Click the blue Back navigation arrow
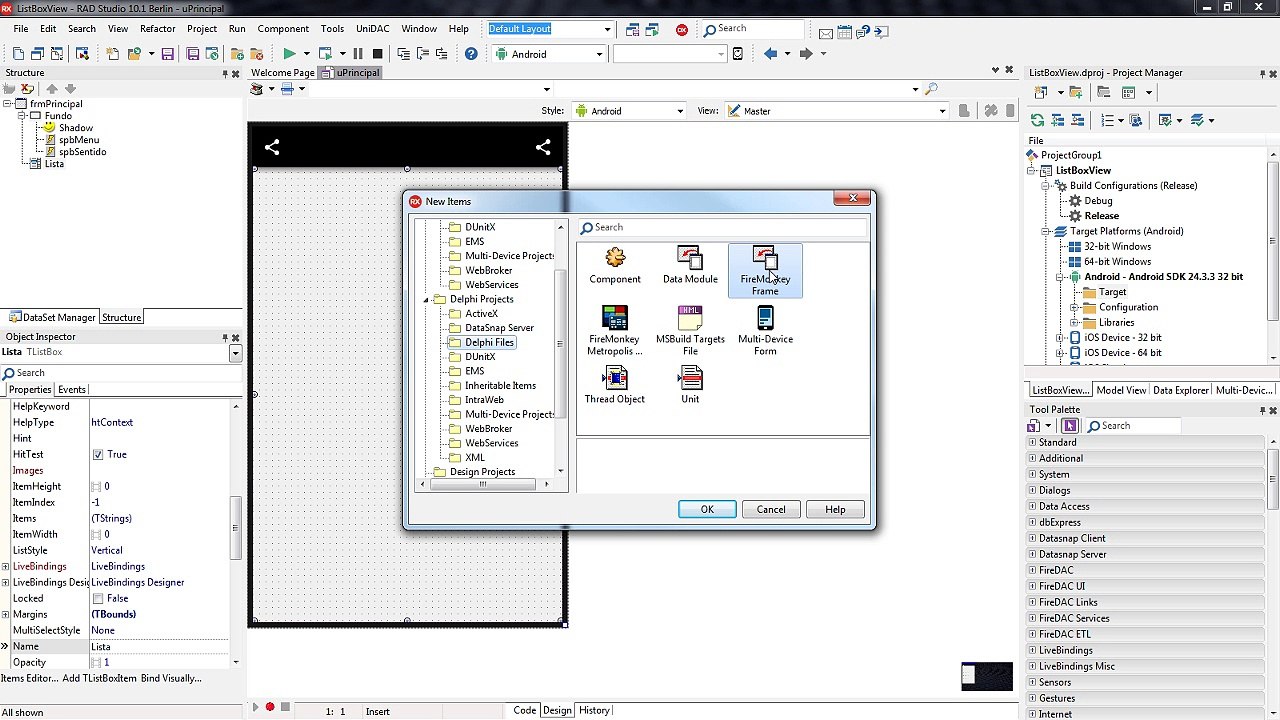Image resolution: width=1280 pixels, height=720 pixels. (x=770, y=54)
